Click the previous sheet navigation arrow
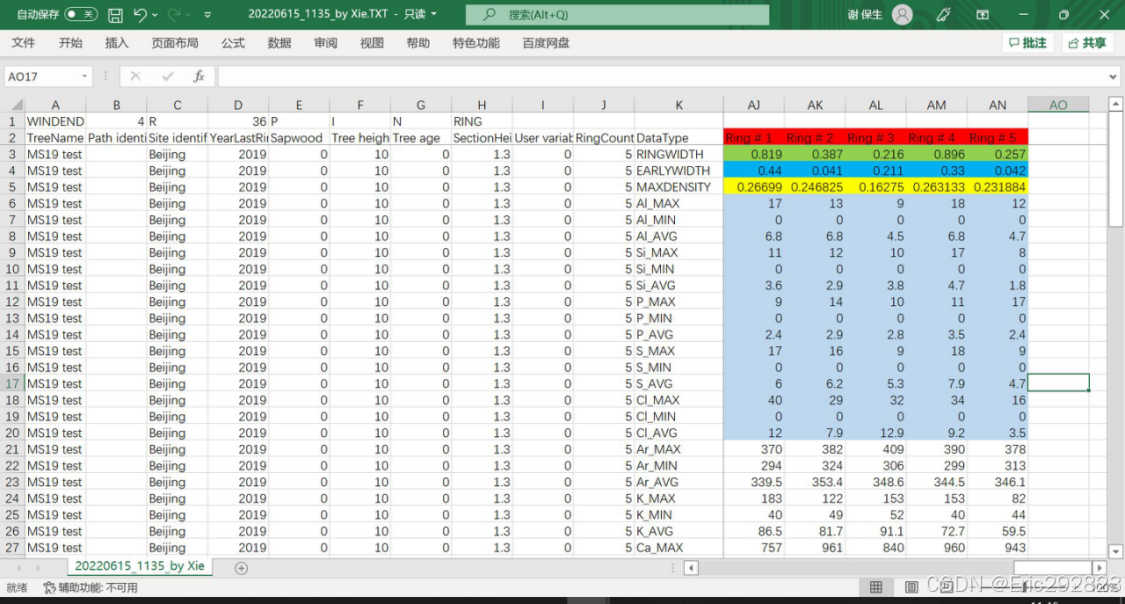 click(19, 568)
